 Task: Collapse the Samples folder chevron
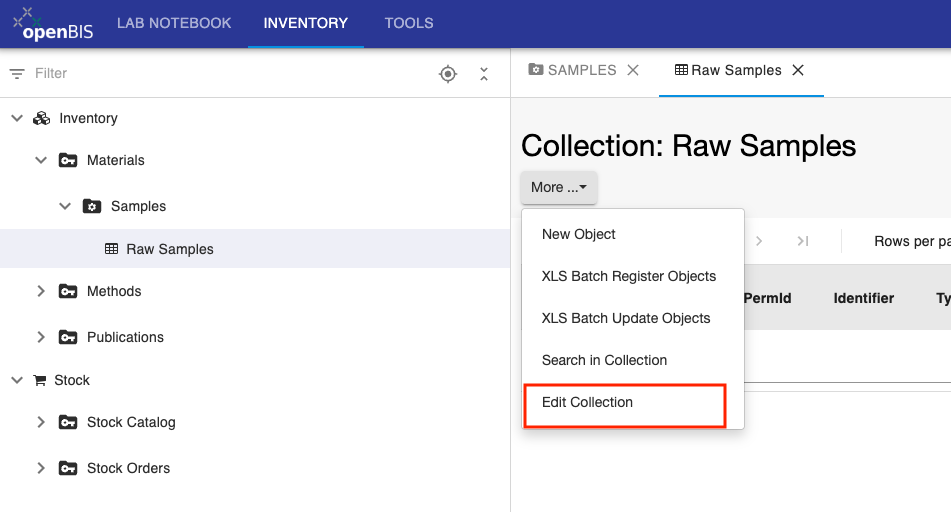pyautogui.click(x=65, y=206)
